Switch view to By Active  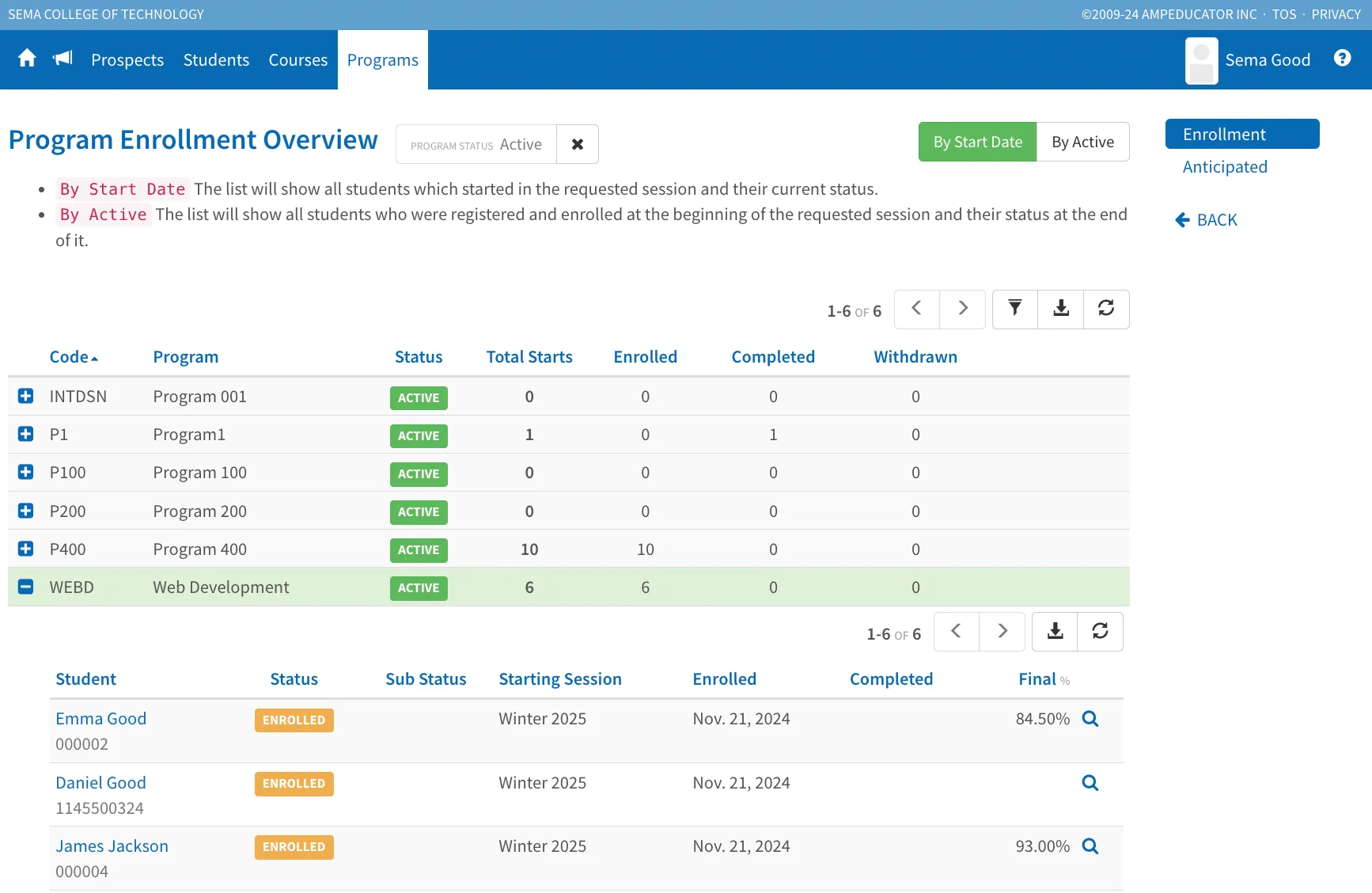(1082, 142)
